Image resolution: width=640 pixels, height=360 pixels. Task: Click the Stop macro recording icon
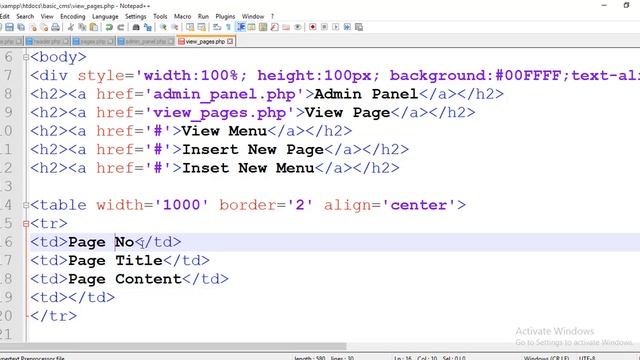pos(324,27)
